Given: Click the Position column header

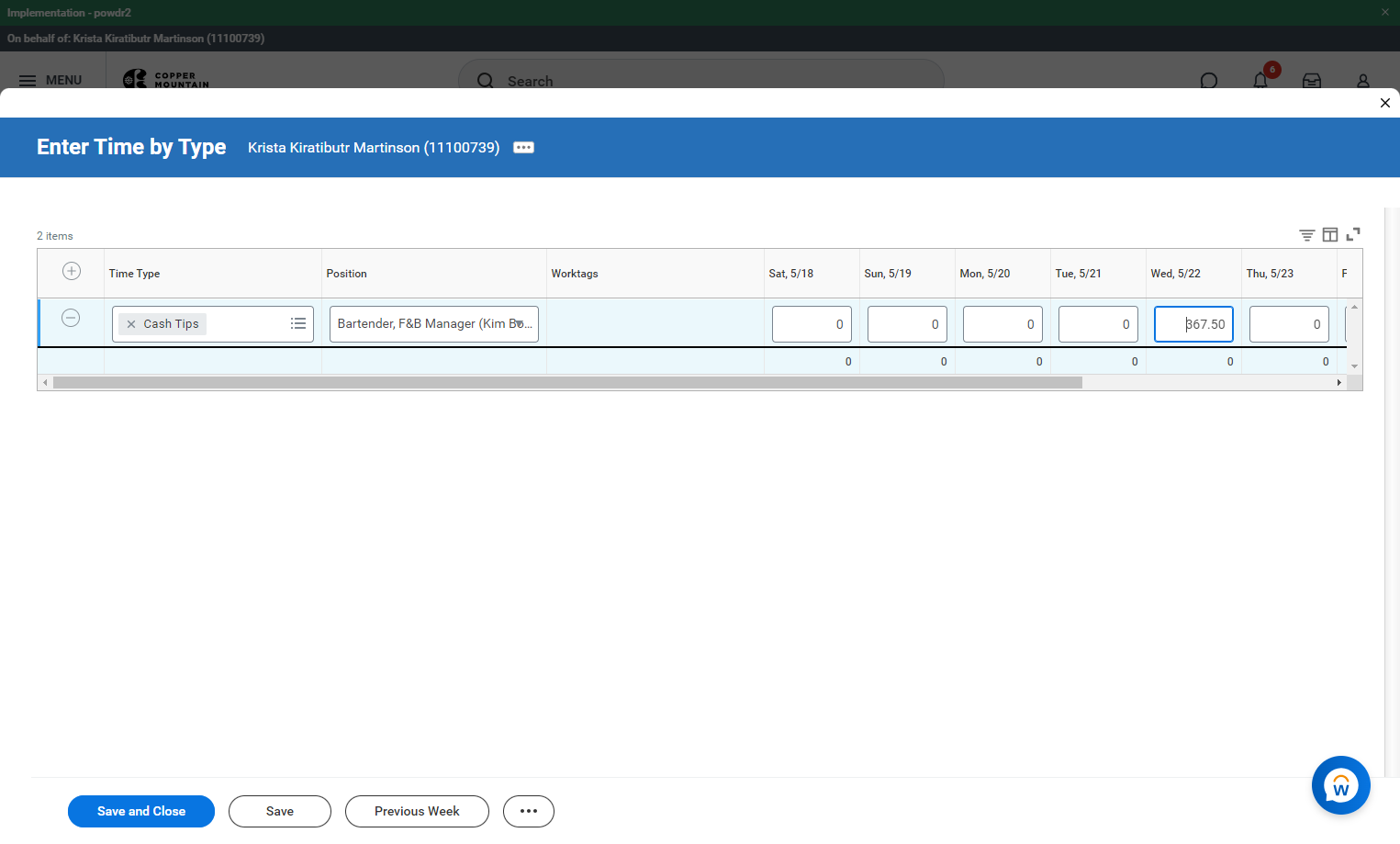Looking at the screenshot, I should click(434, 274).
